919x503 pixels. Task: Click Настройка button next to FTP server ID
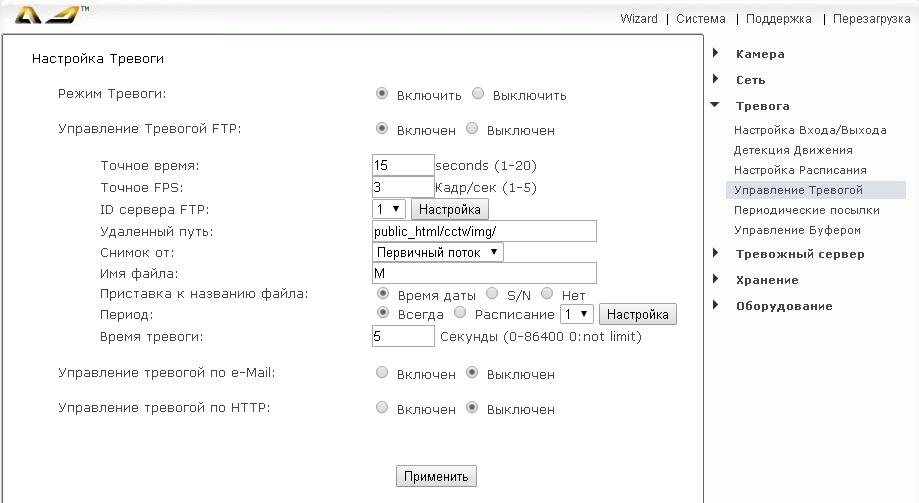point(449,209)
